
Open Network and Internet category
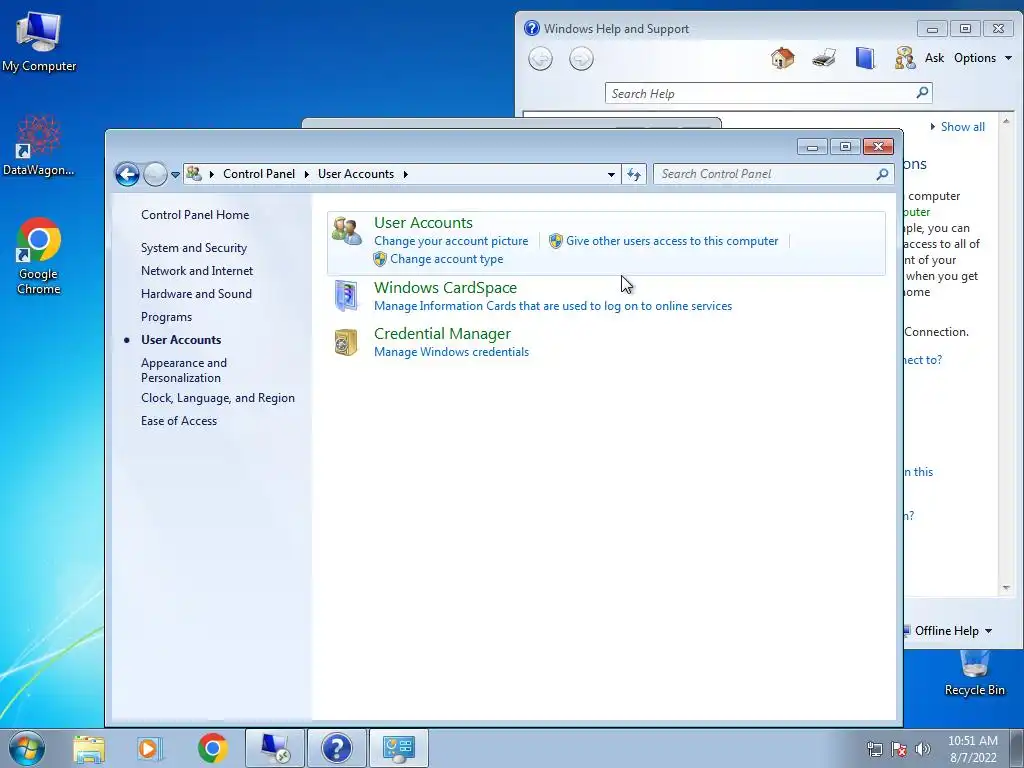[x=197, y=271]
